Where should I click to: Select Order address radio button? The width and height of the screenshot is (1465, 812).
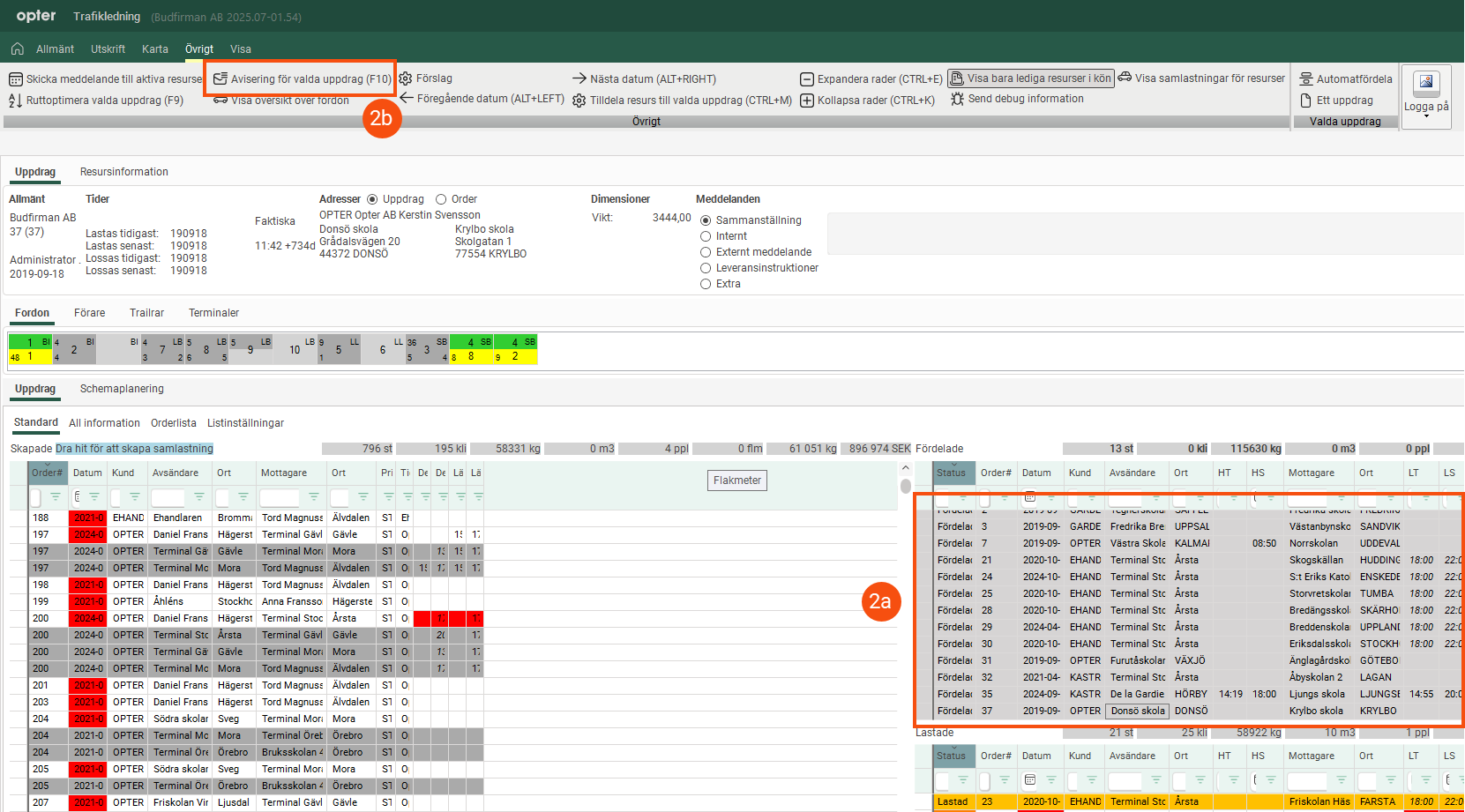[441, 199]
